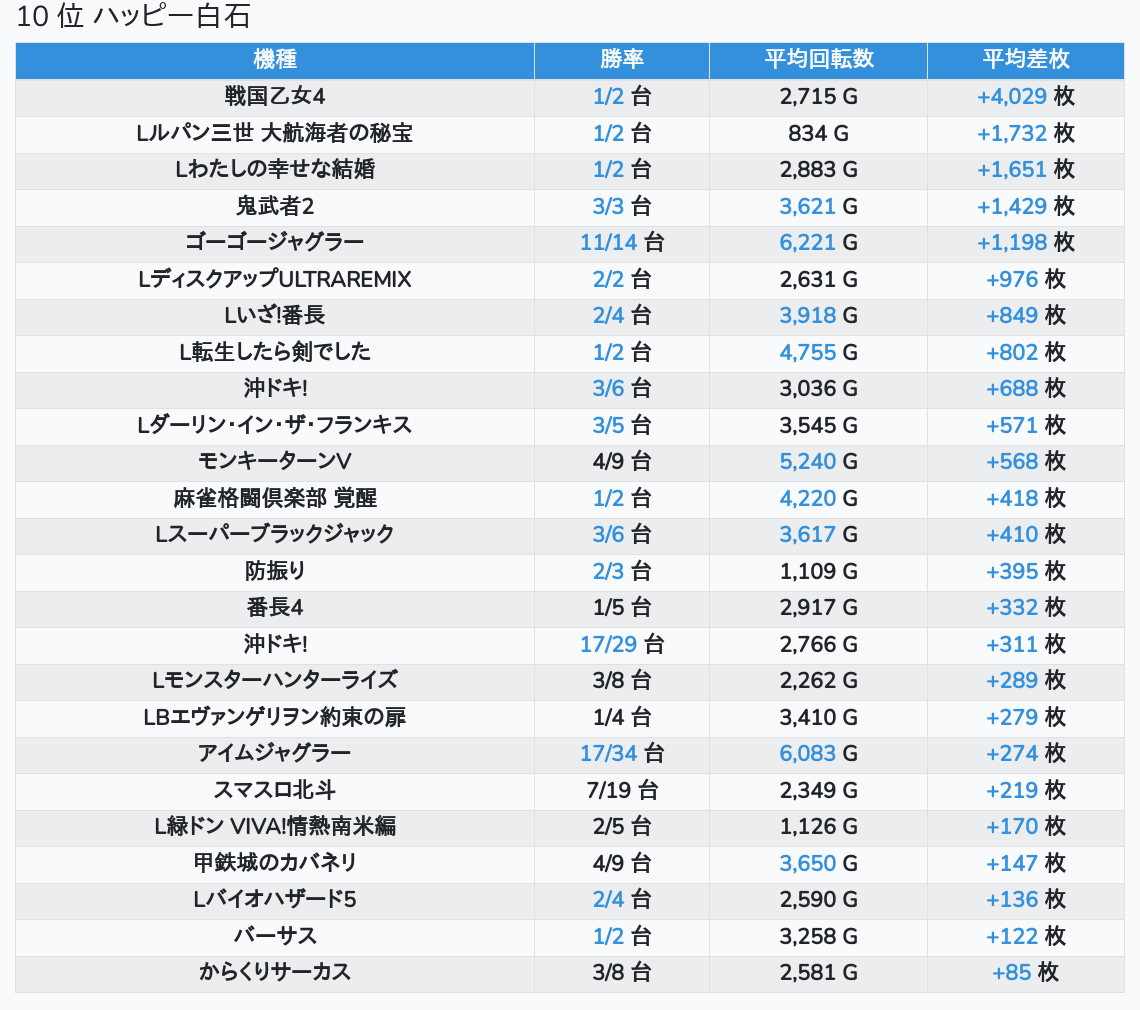Select machine name L転生したら剣でした

click(x=275, y=352)
